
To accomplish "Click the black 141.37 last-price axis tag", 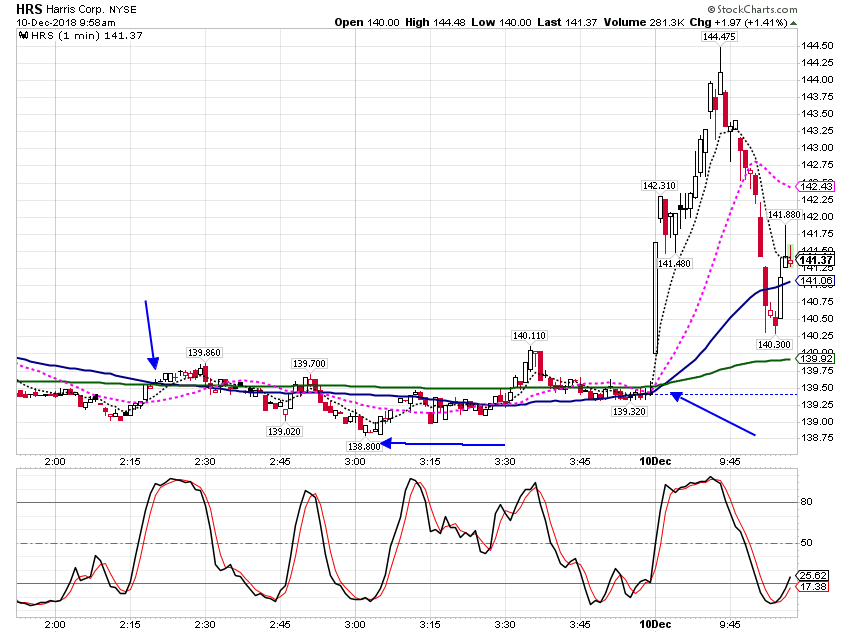I will [x=816, y=261].
